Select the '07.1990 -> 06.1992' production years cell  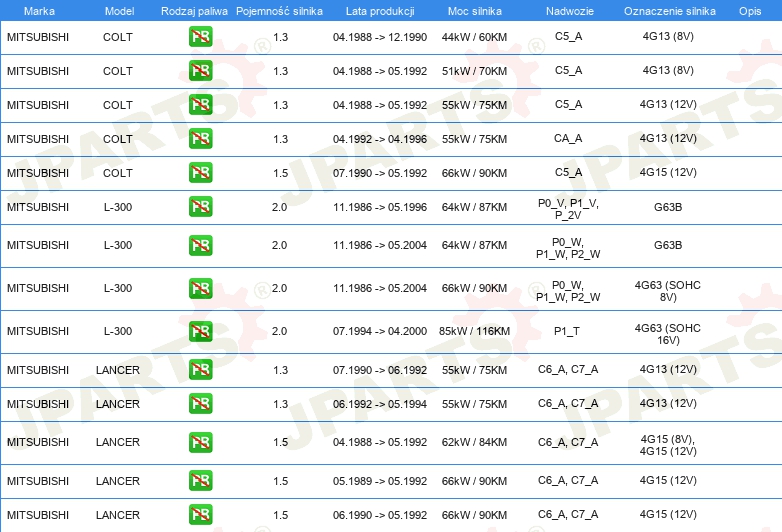380,370
